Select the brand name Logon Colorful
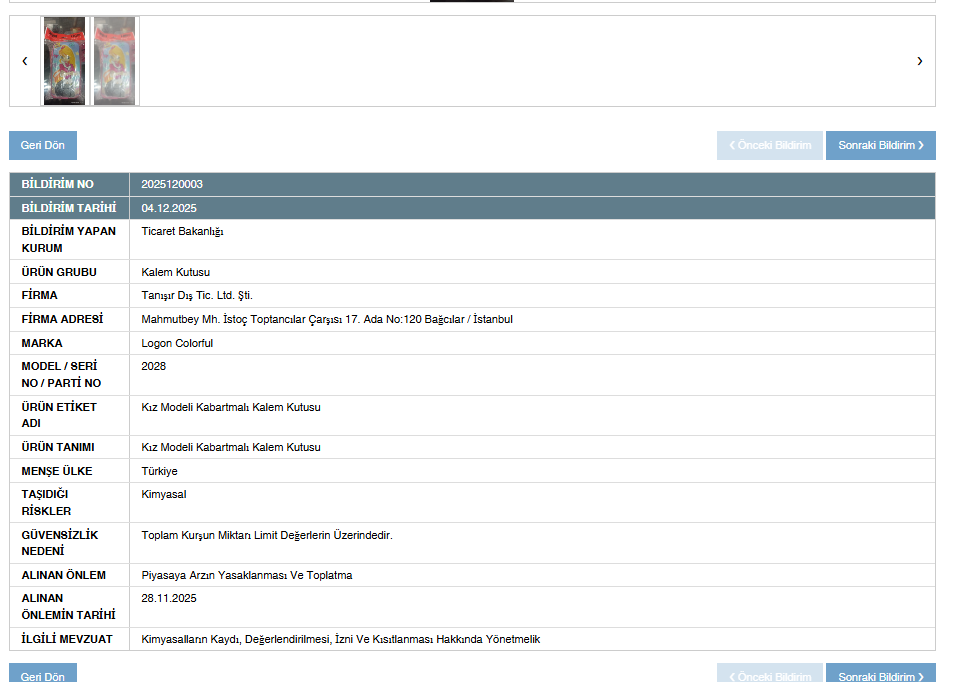The image size is (956, 682). coord(177,343)
